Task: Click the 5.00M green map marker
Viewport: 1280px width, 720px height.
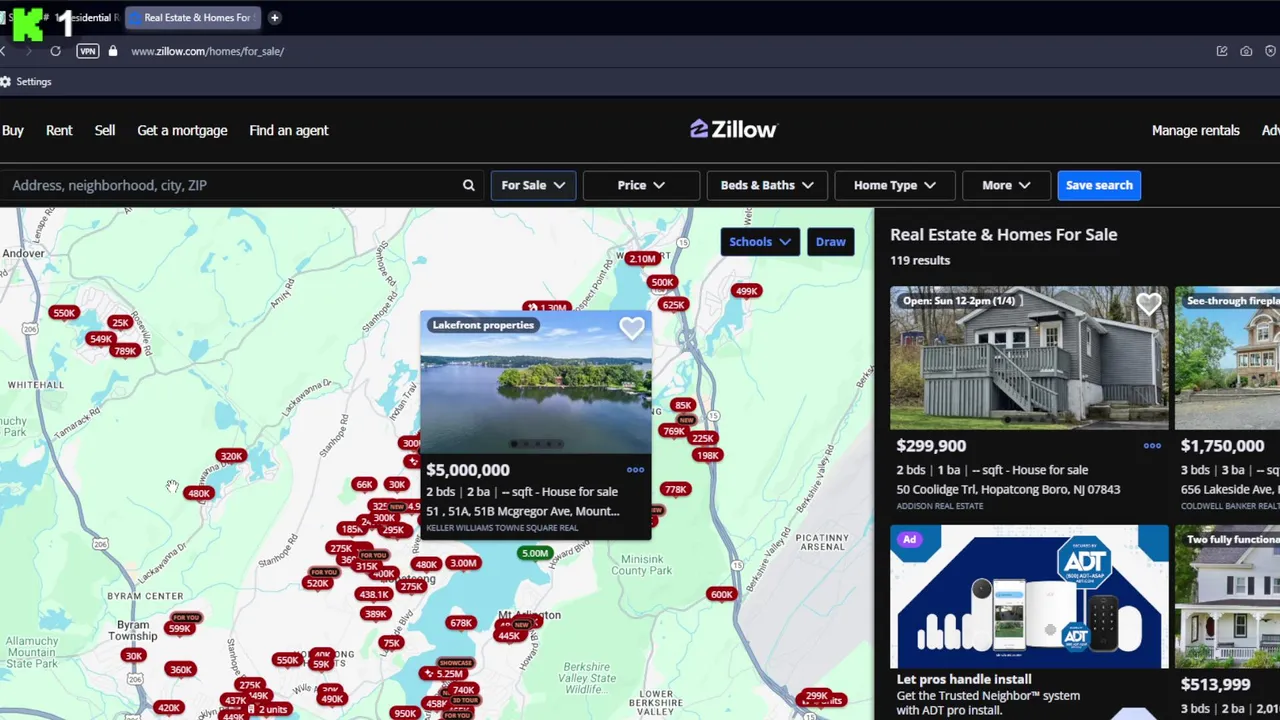Action: [x=535, y=553]
